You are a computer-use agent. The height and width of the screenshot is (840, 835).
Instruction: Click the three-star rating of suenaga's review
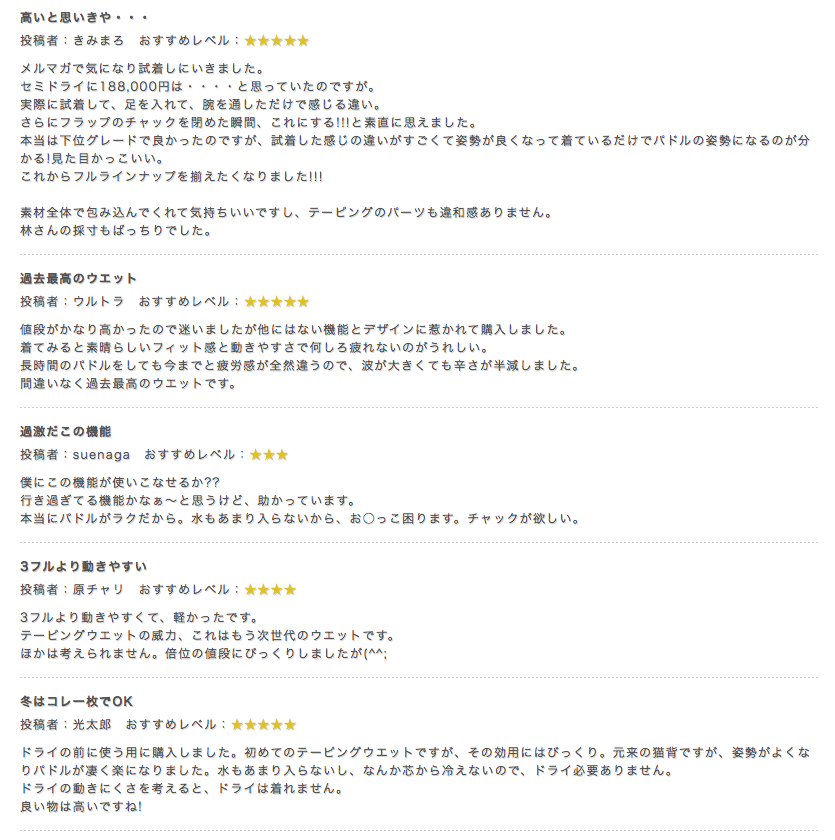click(x=269, y=455)
